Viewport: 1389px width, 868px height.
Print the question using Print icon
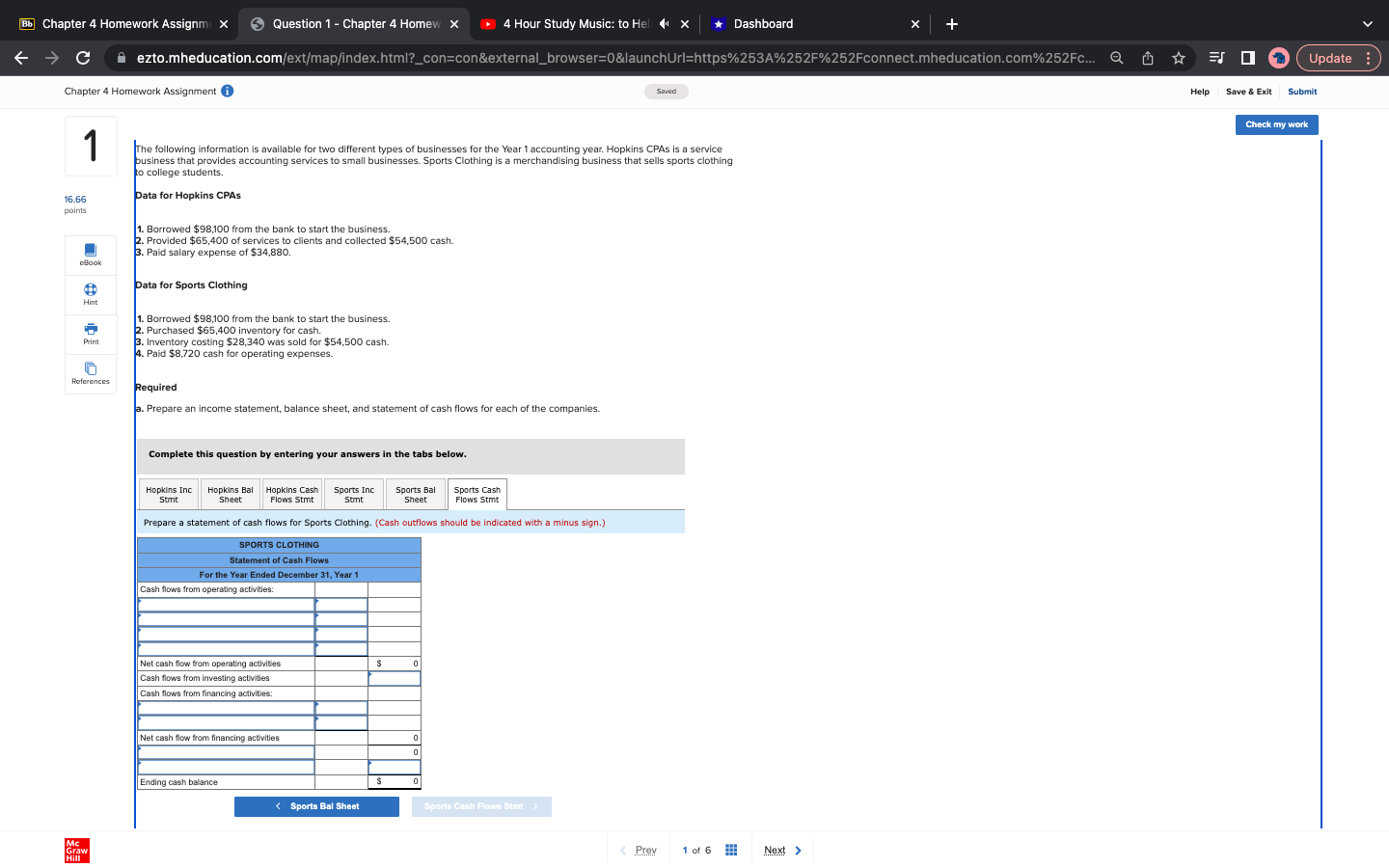pos(91,334)
